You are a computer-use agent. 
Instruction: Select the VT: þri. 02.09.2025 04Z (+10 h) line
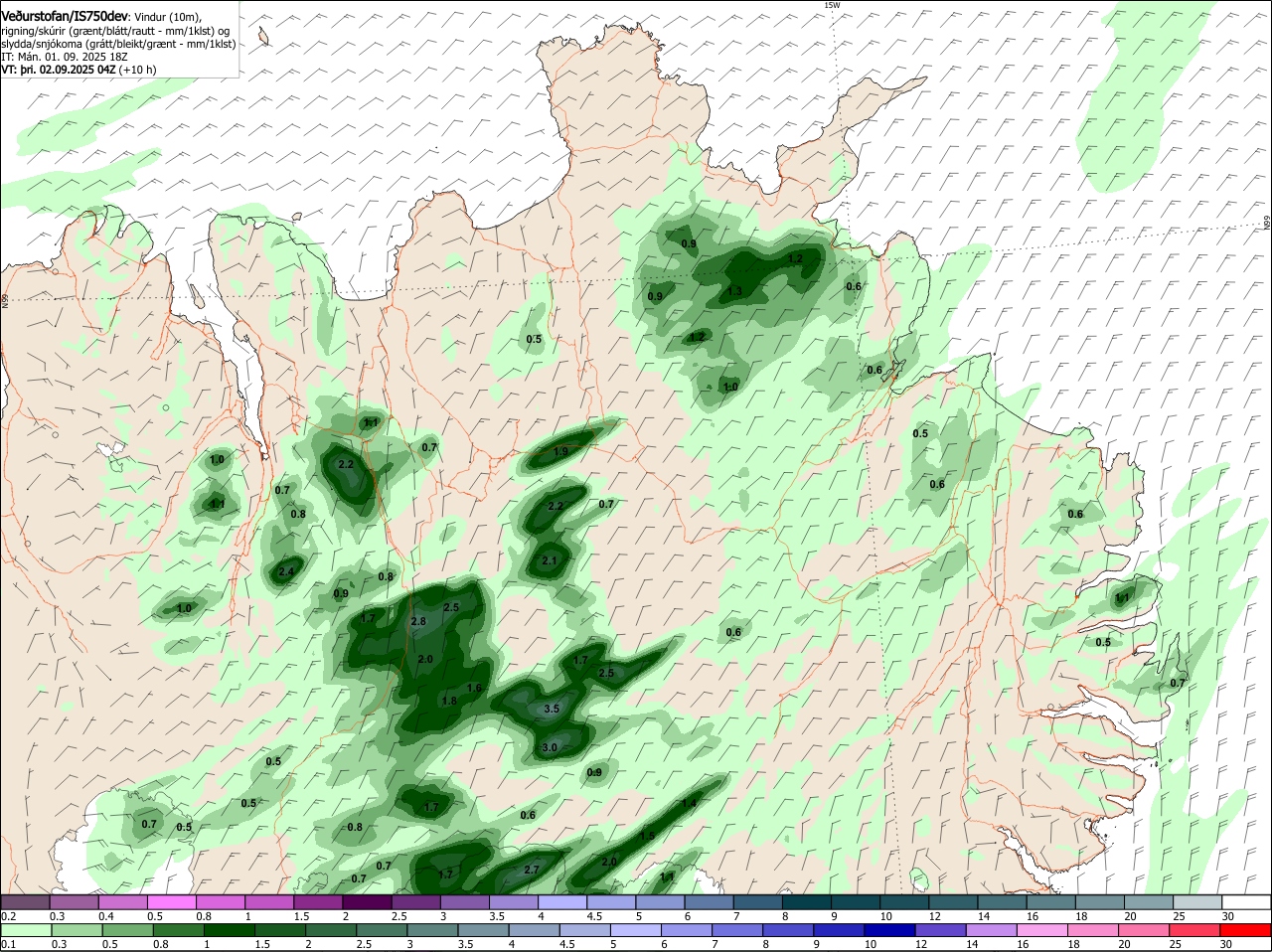(79, 70)
